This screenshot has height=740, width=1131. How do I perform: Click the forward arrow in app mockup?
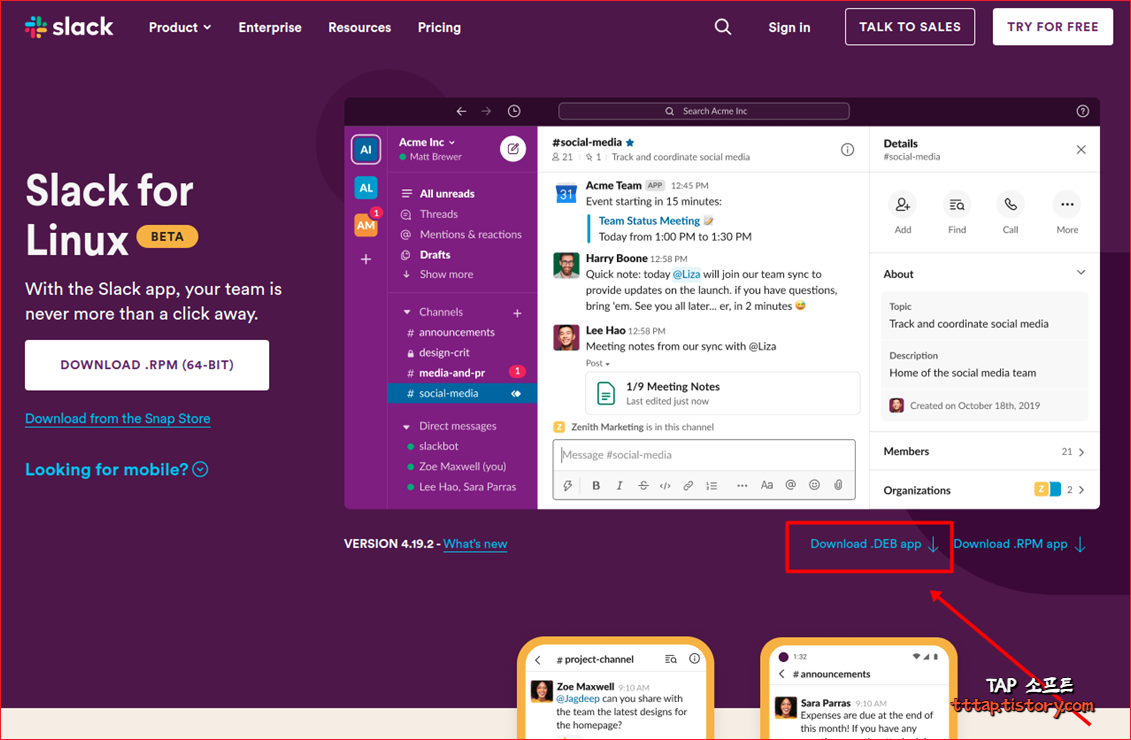(486, 111)
